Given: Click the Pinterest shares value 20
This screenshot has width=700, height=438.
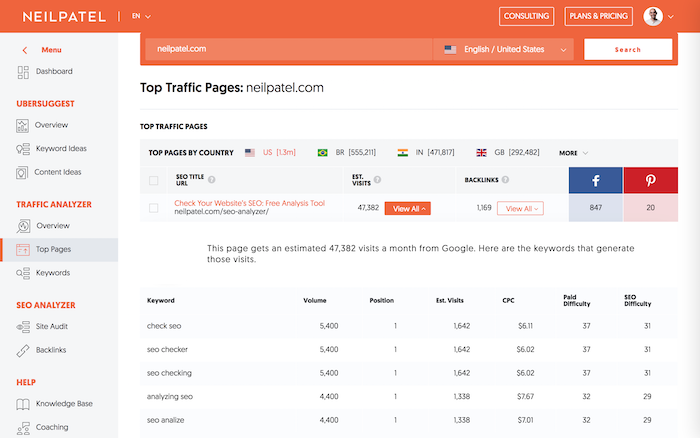Looking at the screenshot, I should click(650, 208).
